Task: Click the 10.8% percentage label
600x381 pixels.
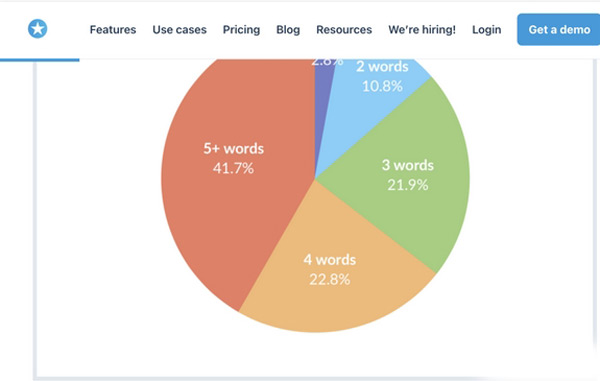Action: 382,86
